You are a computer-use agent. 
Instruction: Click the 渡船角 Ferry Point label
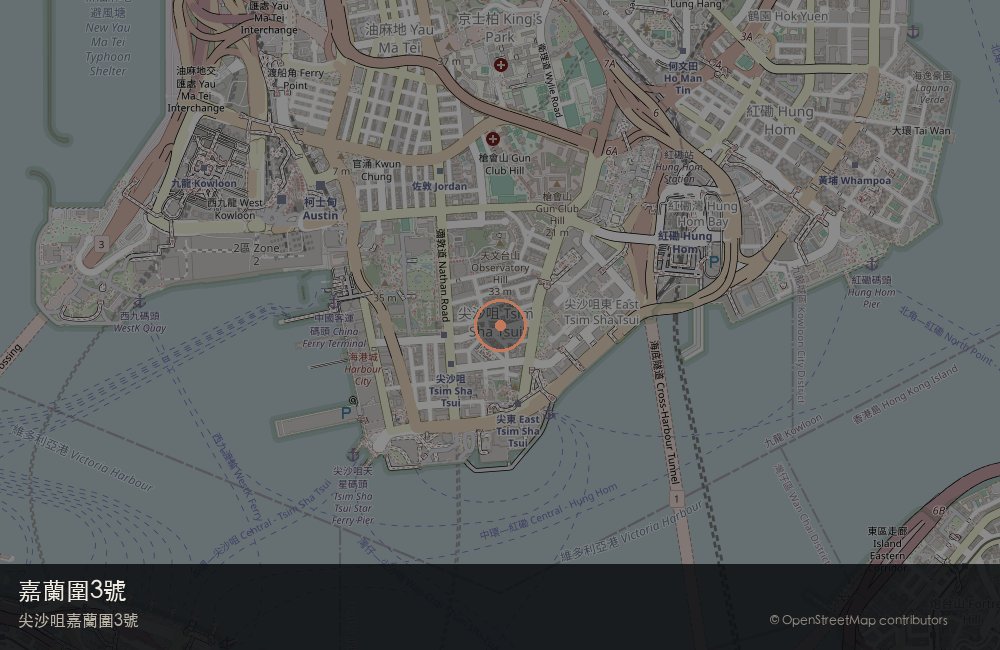[295, 79]
